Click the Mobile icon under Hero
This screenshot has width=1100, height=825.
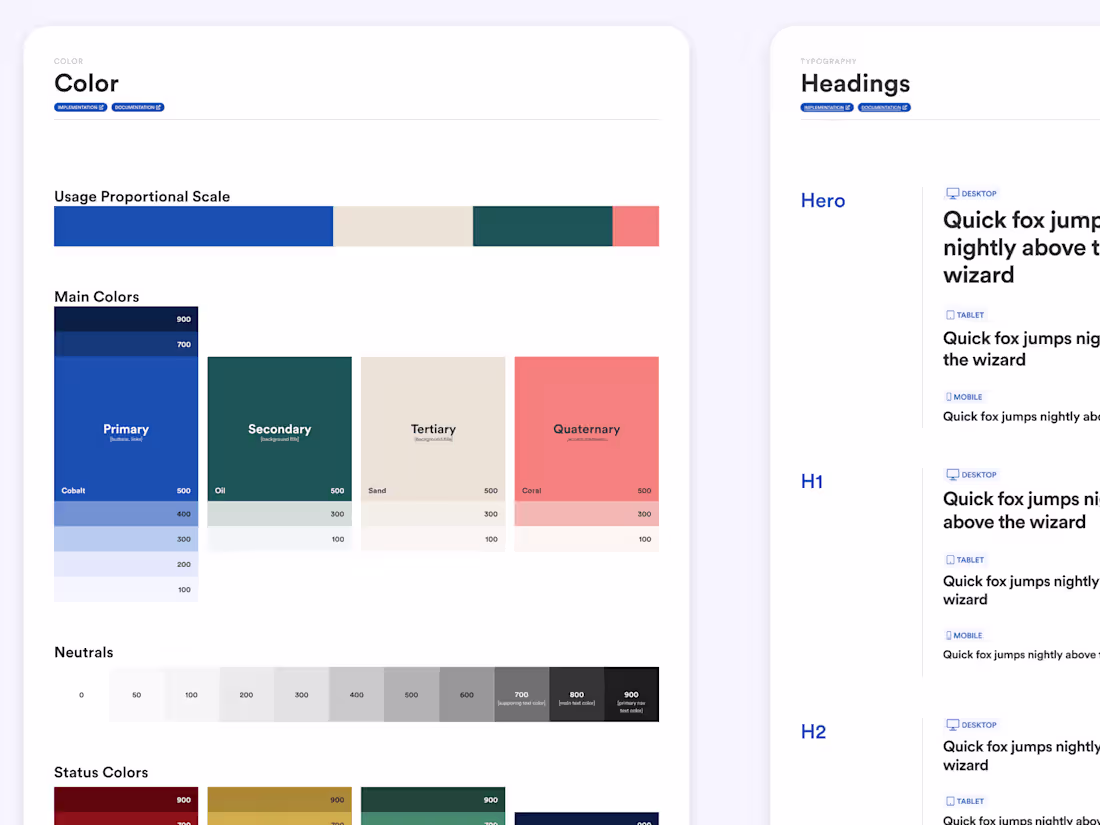(x=948, y=396)
